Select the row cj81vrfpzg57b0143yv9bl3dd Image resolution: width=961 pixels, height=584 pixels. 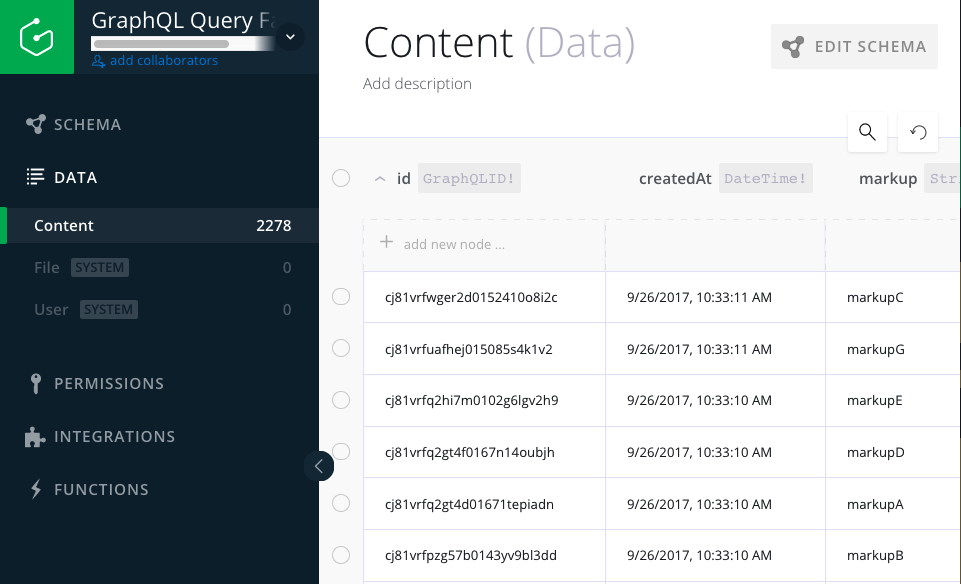click(341, 555)
